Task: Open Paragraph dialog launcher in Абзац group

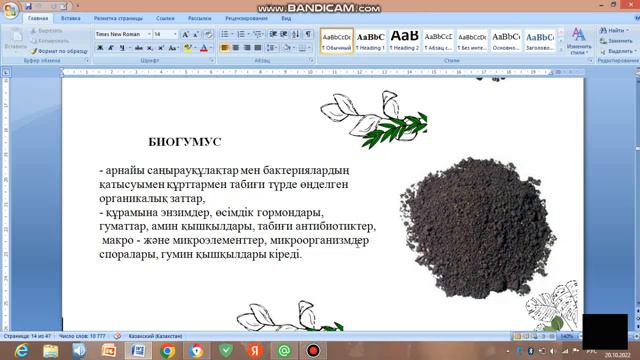Action: 311,60
